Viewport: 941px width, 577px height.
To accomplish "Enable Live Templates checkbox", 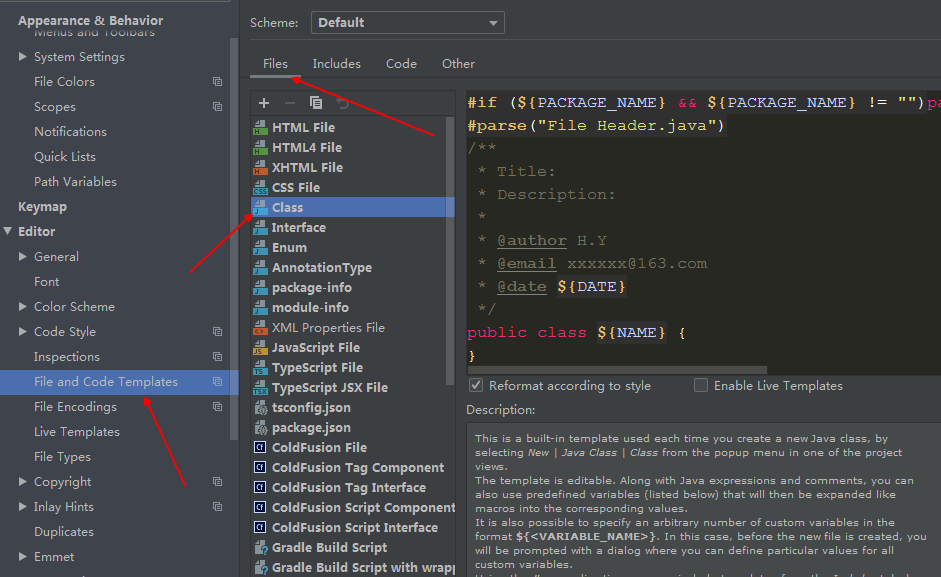I will pyautogui.click(x=701, y=385).
